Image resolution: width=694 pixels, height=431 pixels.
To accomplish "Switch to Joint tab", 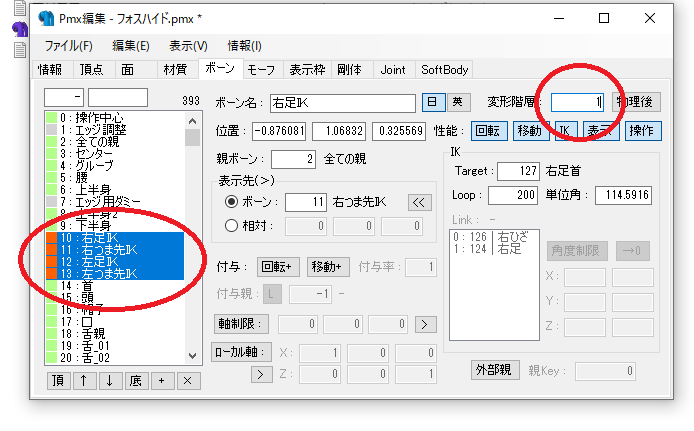I will (393, 70).
